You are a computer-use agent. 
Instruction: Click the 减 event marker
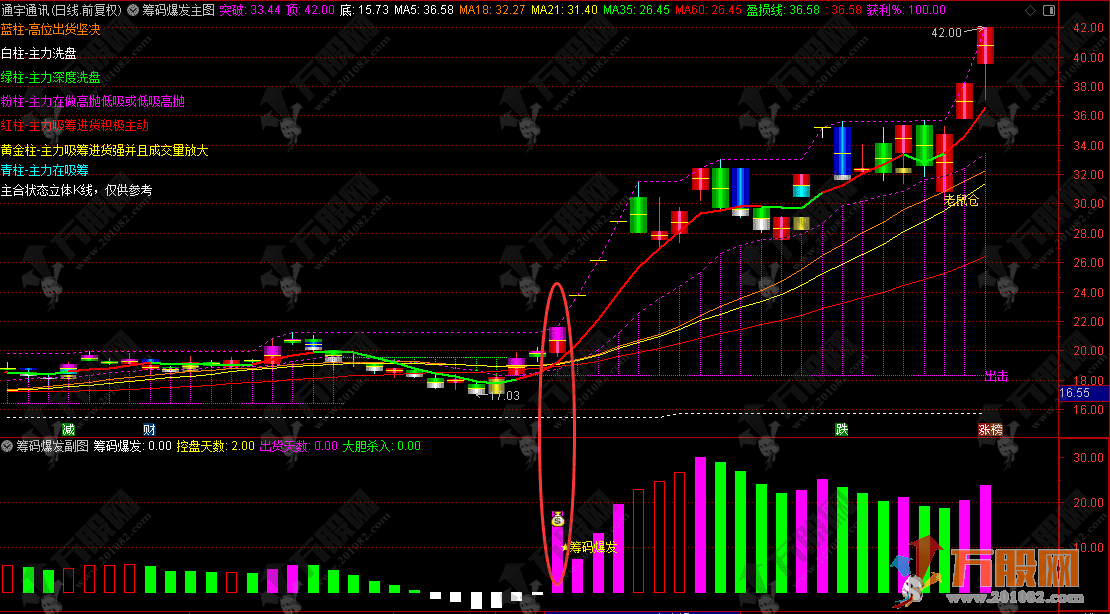[x=67, y=429]
